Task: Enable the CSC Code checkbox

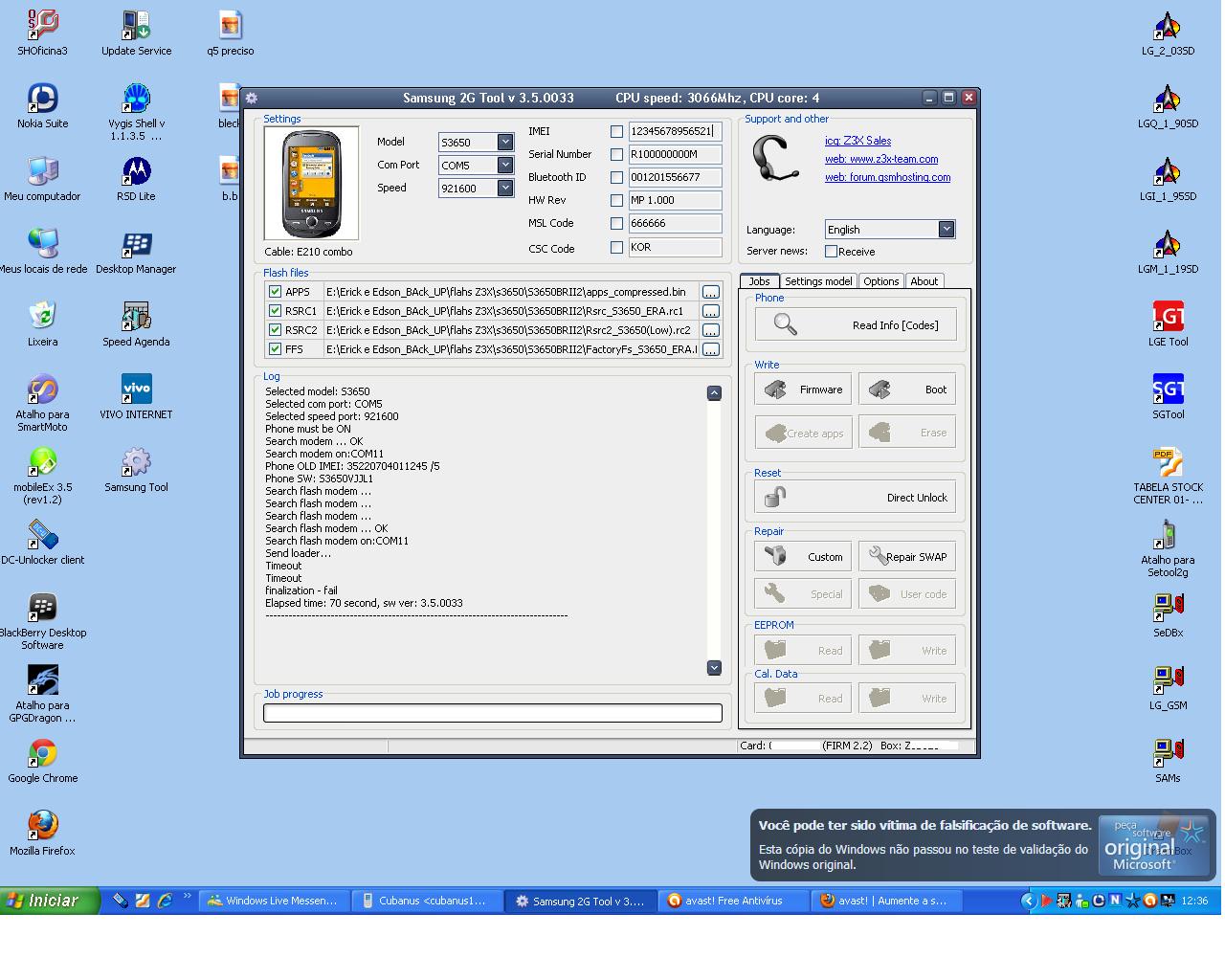Action: point(616,247)
